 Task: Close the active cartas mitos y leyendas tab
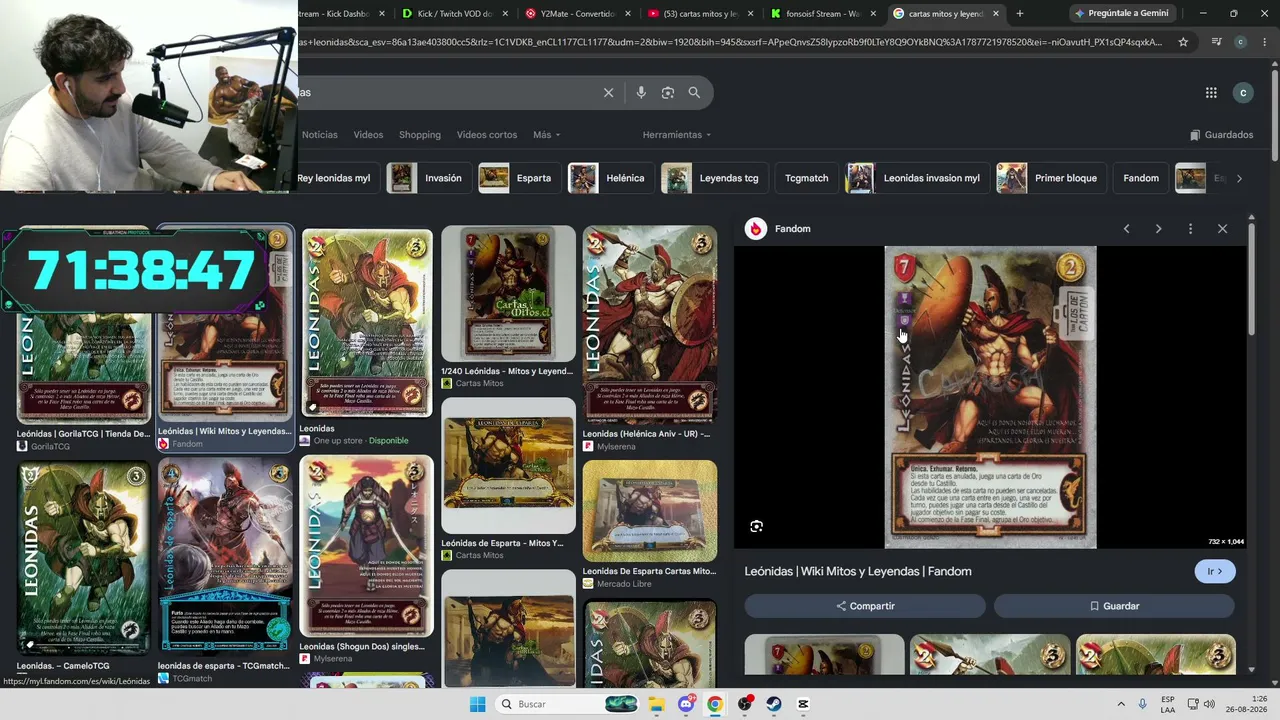click(996, 14)
